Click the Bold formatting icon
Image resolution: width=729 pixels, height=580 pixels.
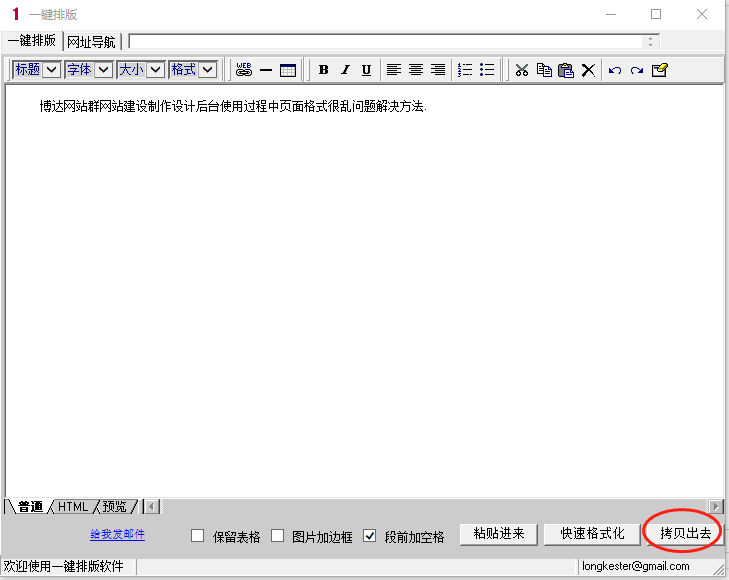pyautogui.click(x=323, y=70)
